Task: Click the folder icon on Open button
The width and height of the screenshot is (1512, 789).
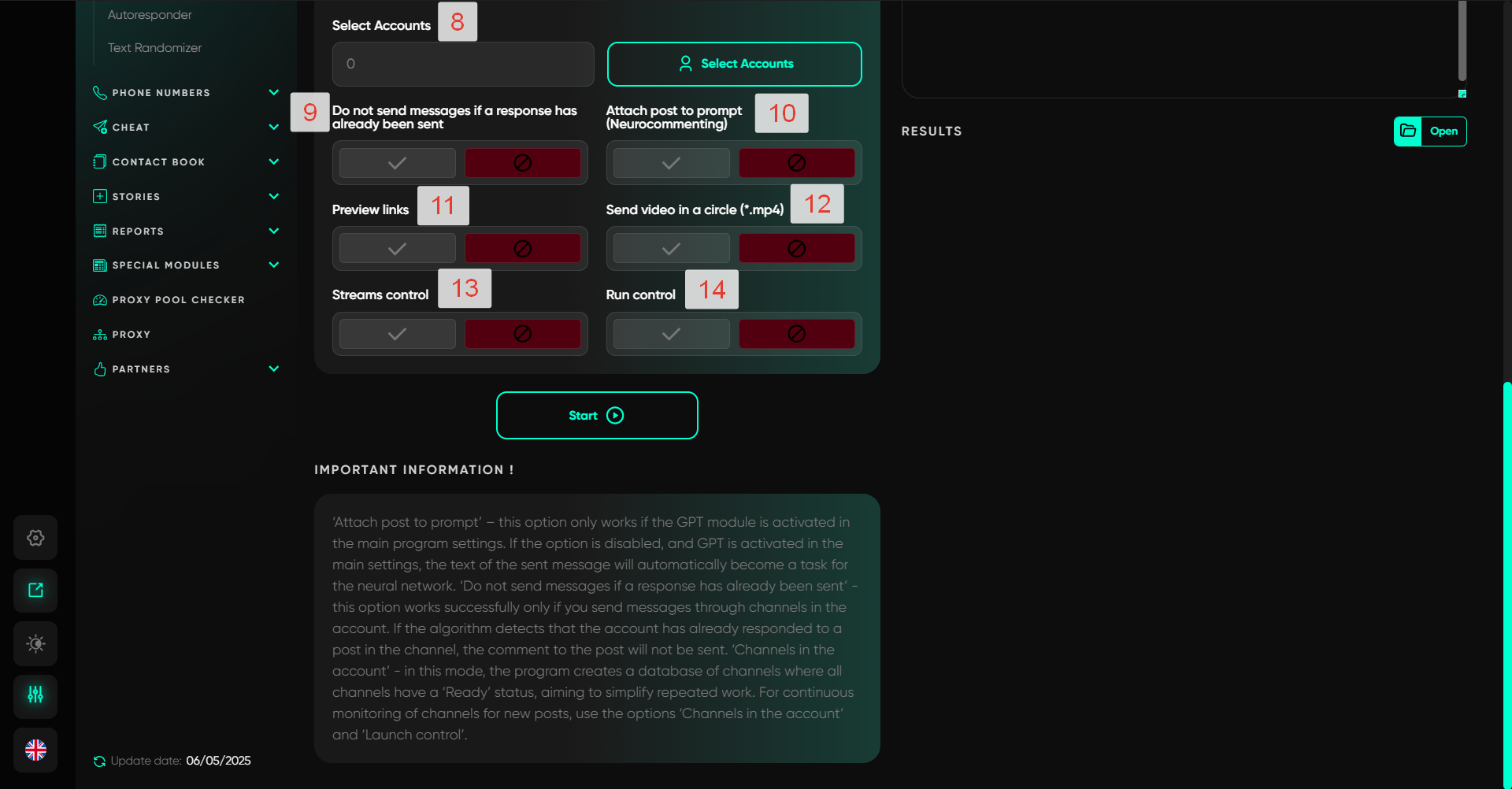Action: click(1408, 131)
